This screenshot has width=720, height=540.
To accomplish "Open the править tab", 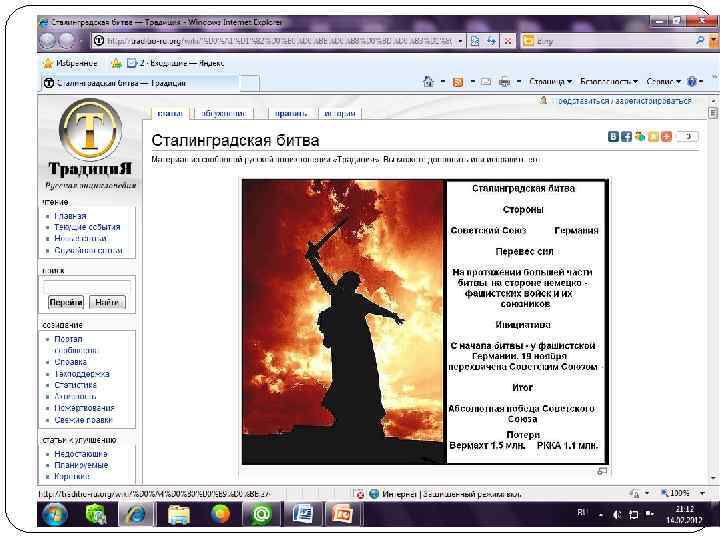I will tap(291, 113).
